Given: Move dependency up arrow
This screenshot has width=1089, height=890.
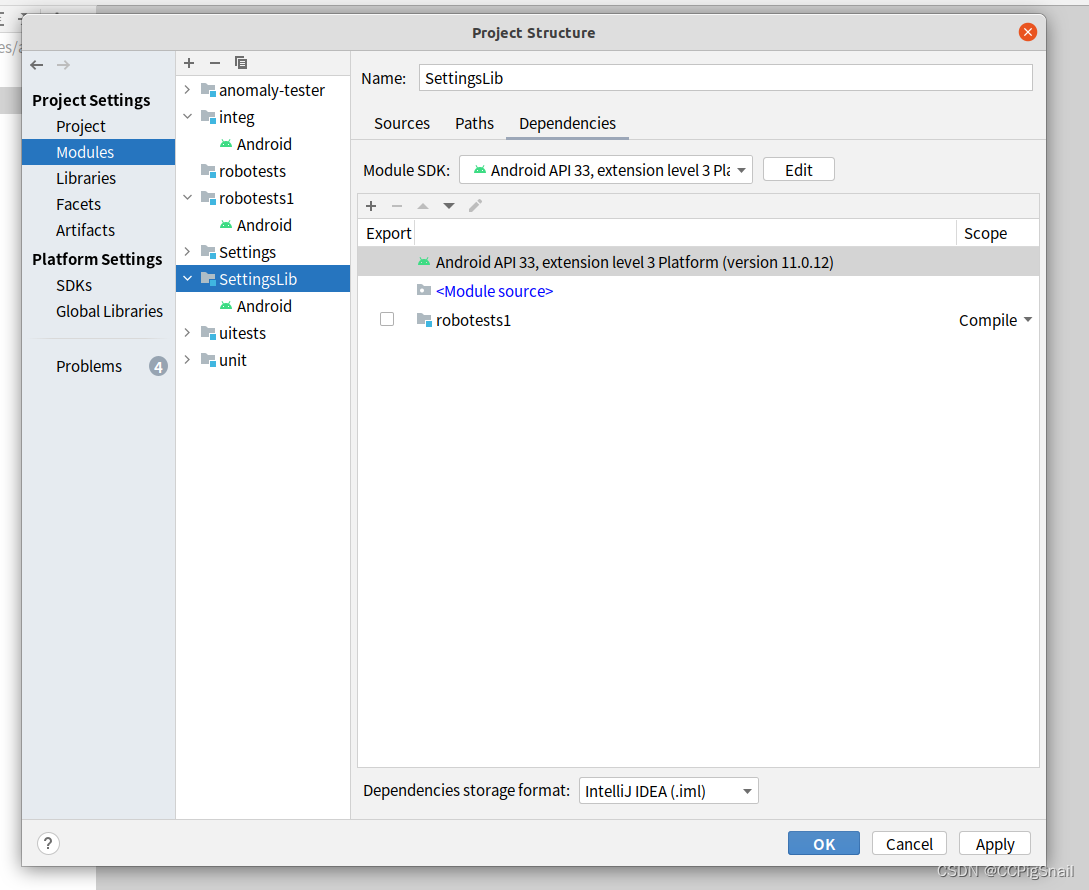Looking at the screenshot, I should pyautogui.click(x=422, y=206).
